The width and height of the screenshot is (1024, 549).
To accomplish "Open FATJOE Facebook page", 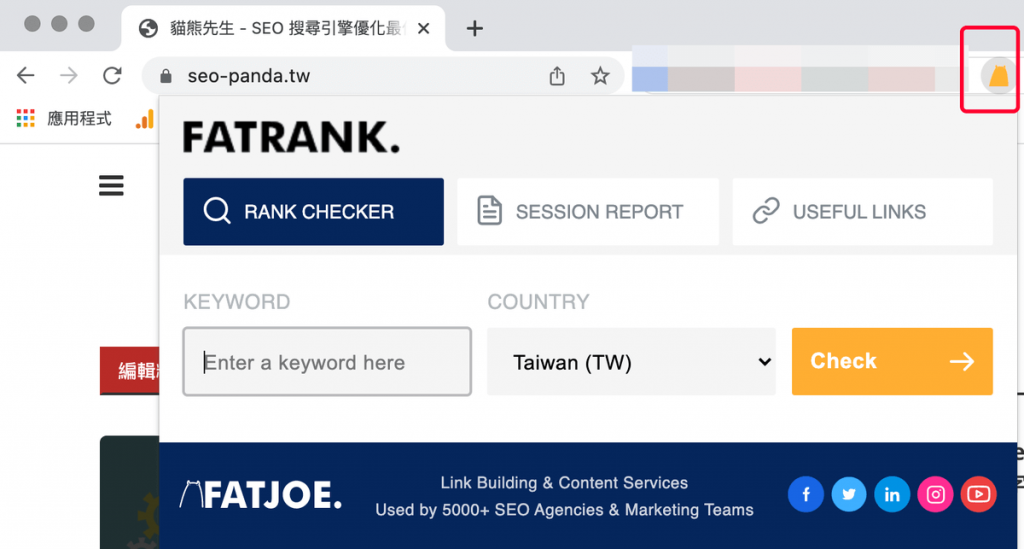I will point(805,494).
